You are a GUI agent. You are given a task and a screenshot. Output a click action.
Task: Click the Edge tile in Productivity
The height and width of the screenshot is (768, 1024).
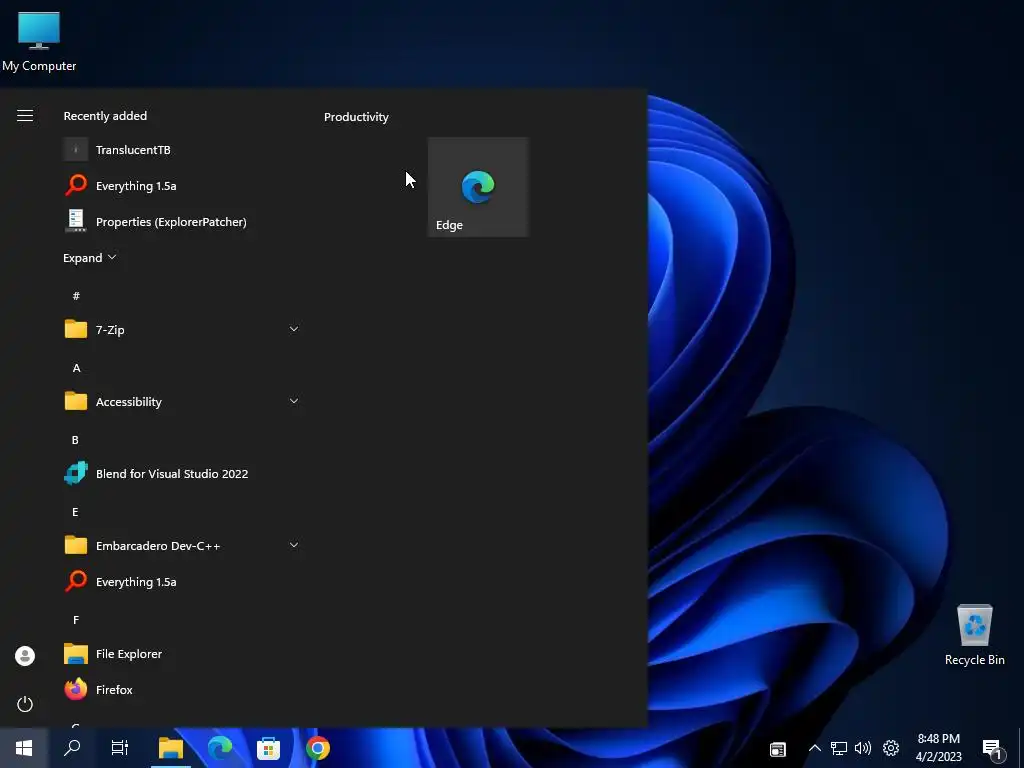coord(478,187)
